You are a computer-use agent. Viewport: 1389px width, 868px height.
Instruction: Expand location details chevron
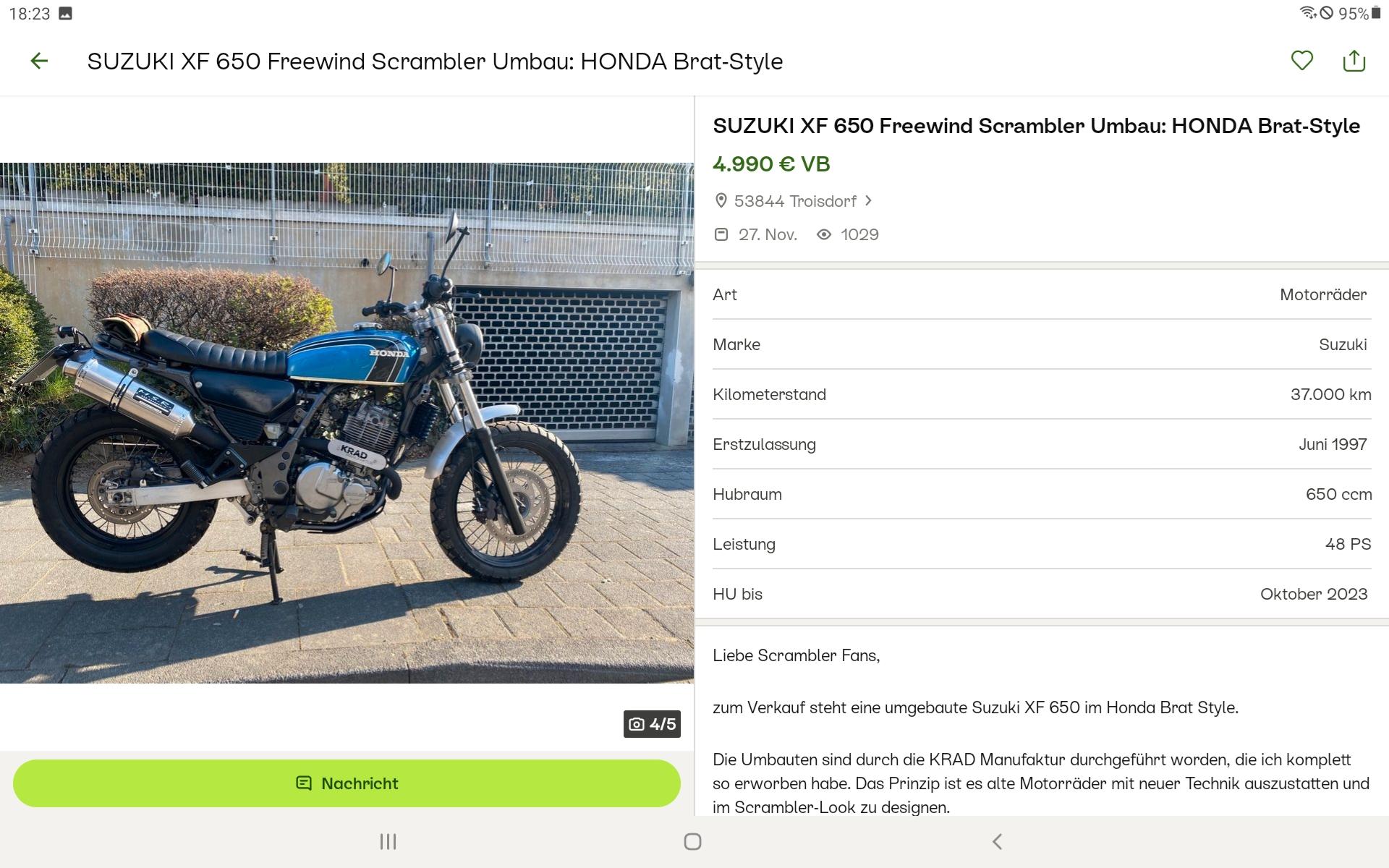click(x=869, y=200)
